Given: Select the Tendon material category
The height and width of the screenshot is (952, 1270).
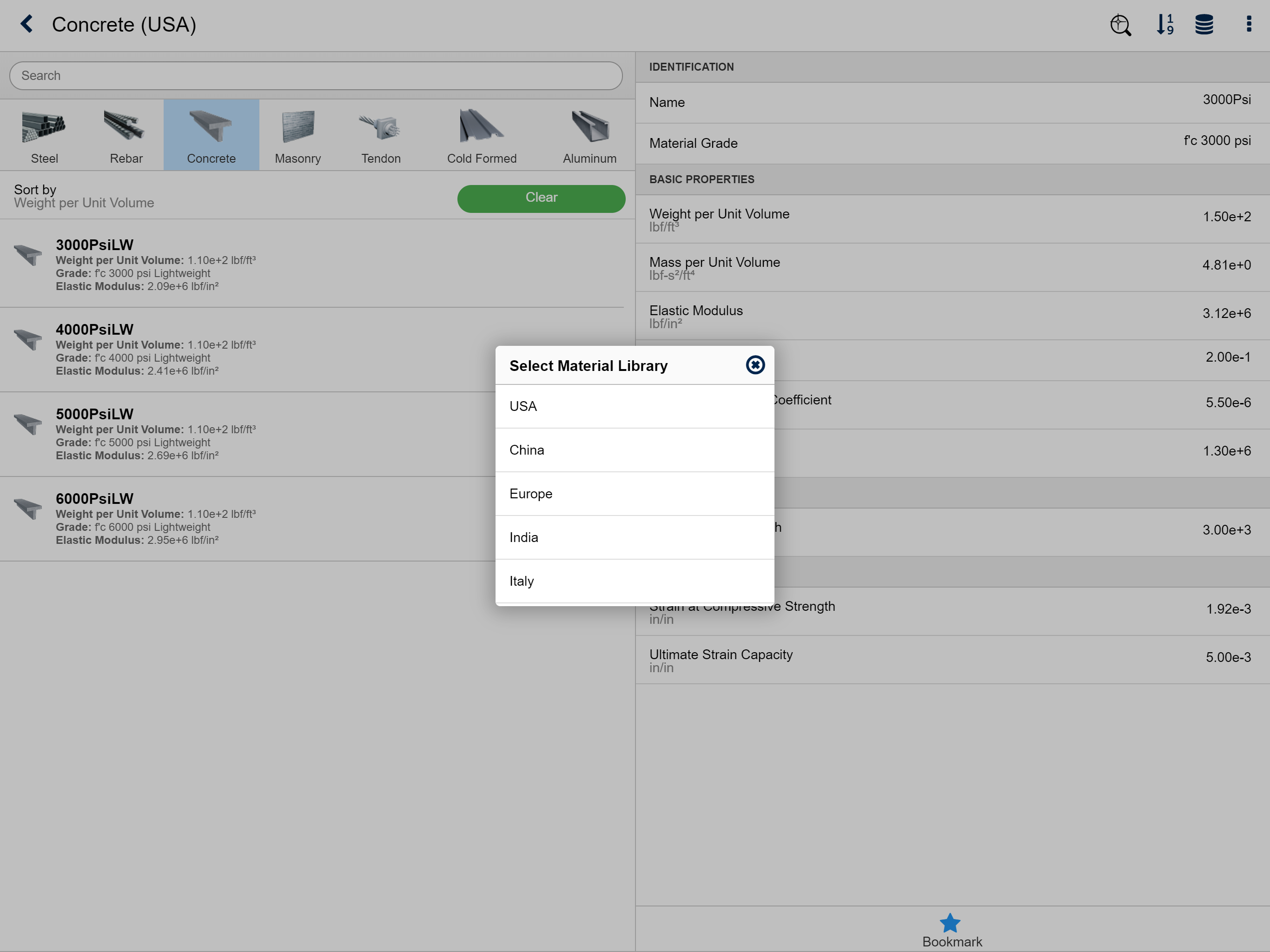Looking at the screenshot, I should (381, 136).
